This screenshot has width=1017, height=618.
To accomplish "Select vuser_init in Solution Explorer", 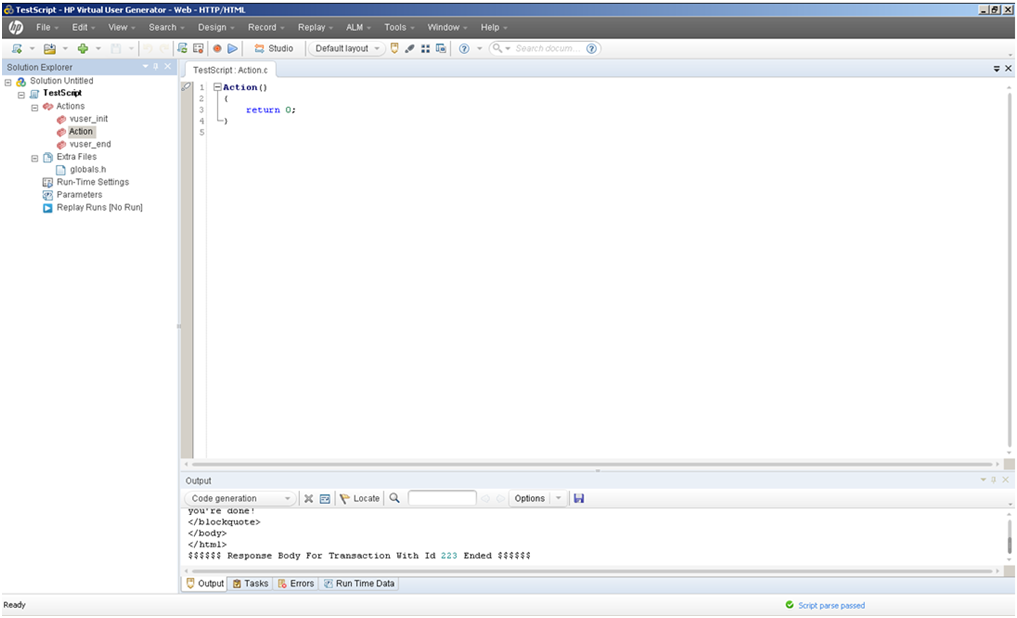I will [88, 119].
